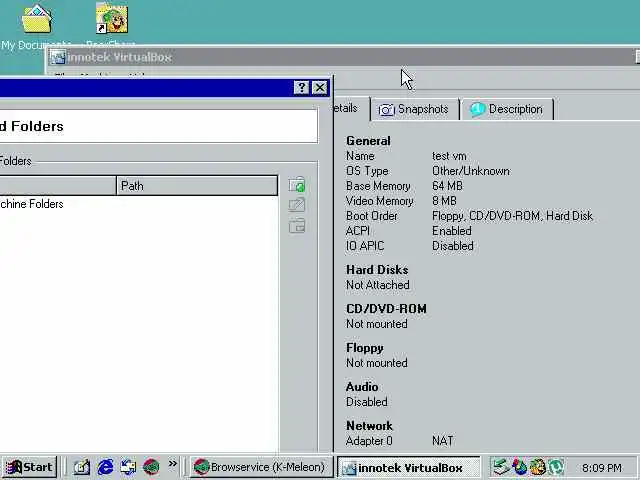Click the taskbar clock showing 8:09 PM
640x480 pixels.
click(602, 467)
